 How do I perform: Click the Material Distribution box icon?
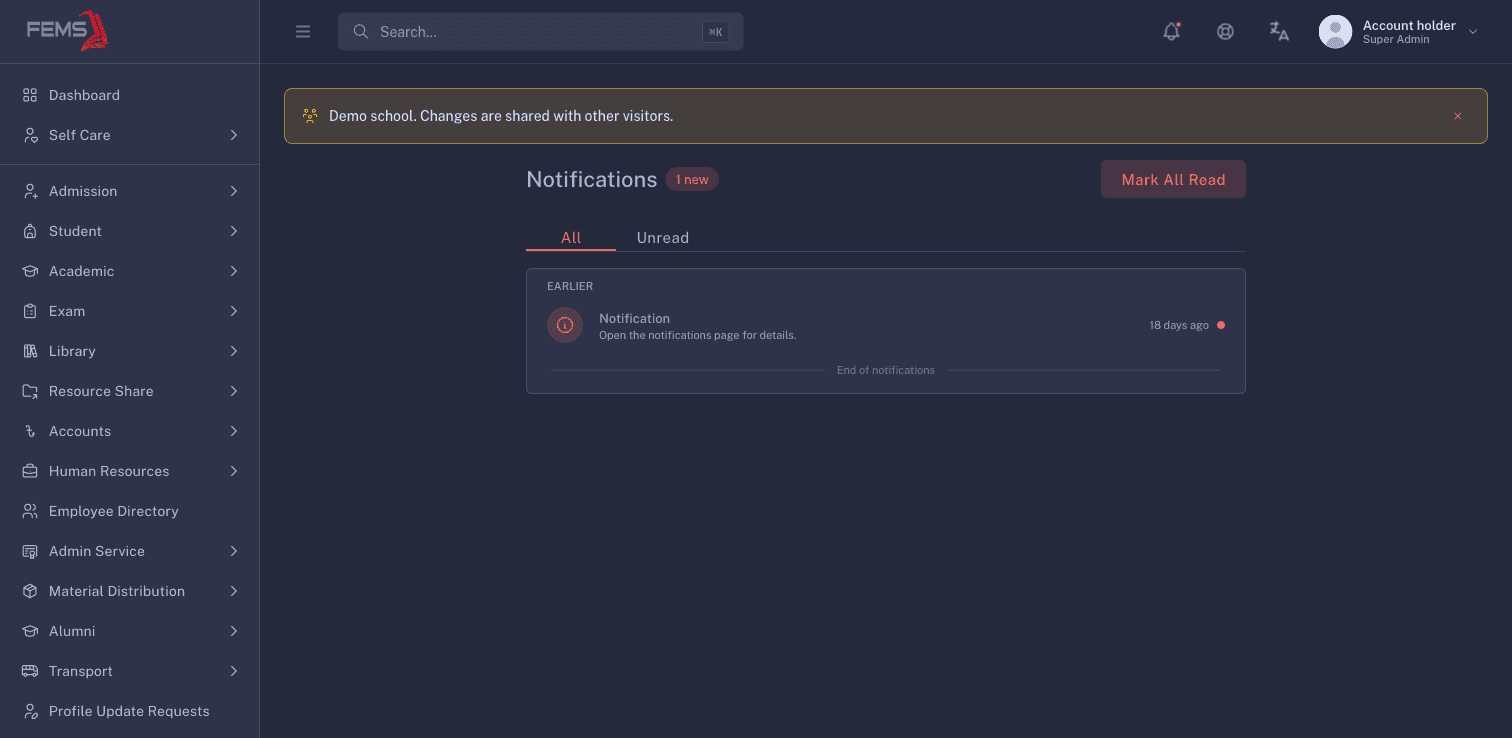click(x=30, y=591)
